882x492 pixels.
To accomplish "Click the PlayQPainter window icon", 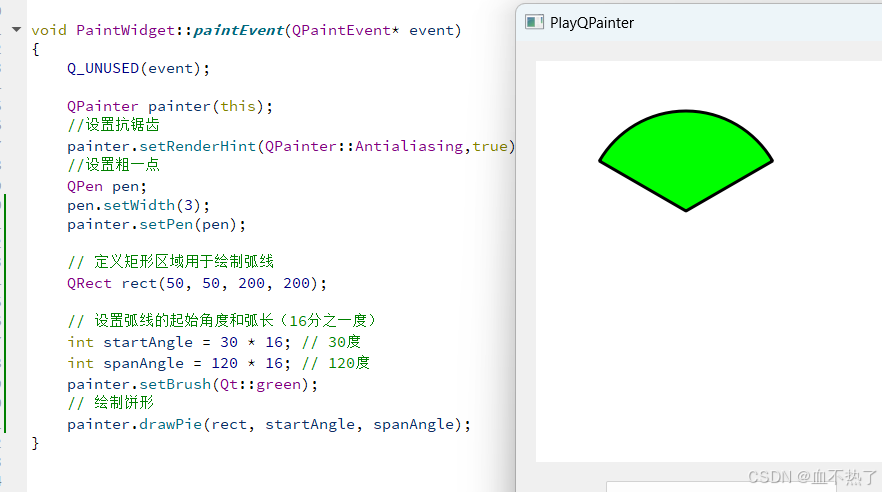I will 534,22.
